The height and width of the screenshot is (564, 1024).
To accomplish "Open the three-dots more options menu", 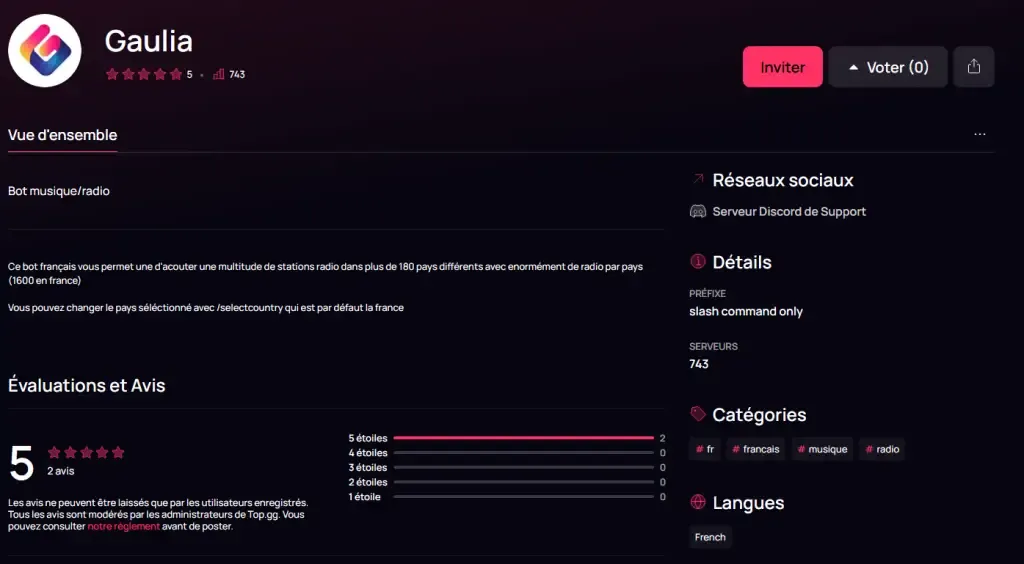I will (x=980, y=134).
